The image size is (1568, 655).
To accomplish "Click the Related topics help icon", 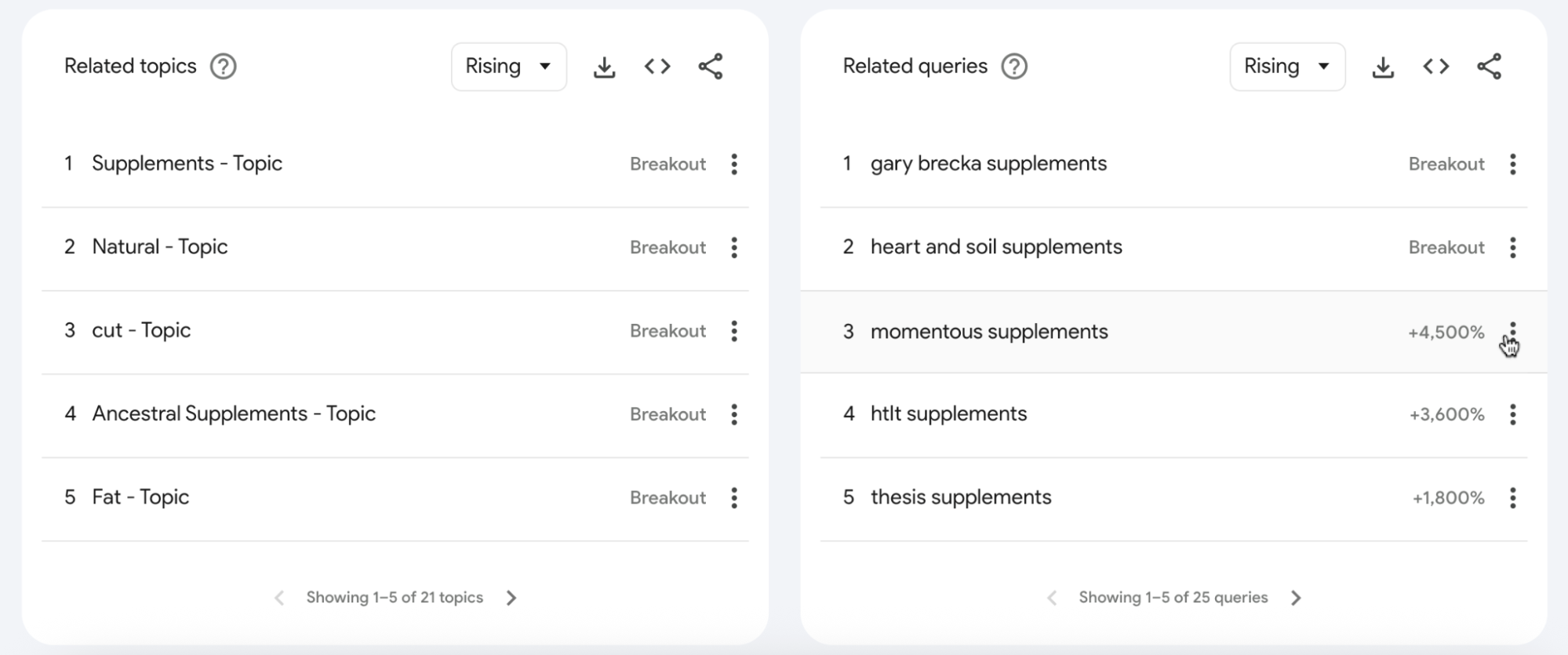I will (223, 66).
